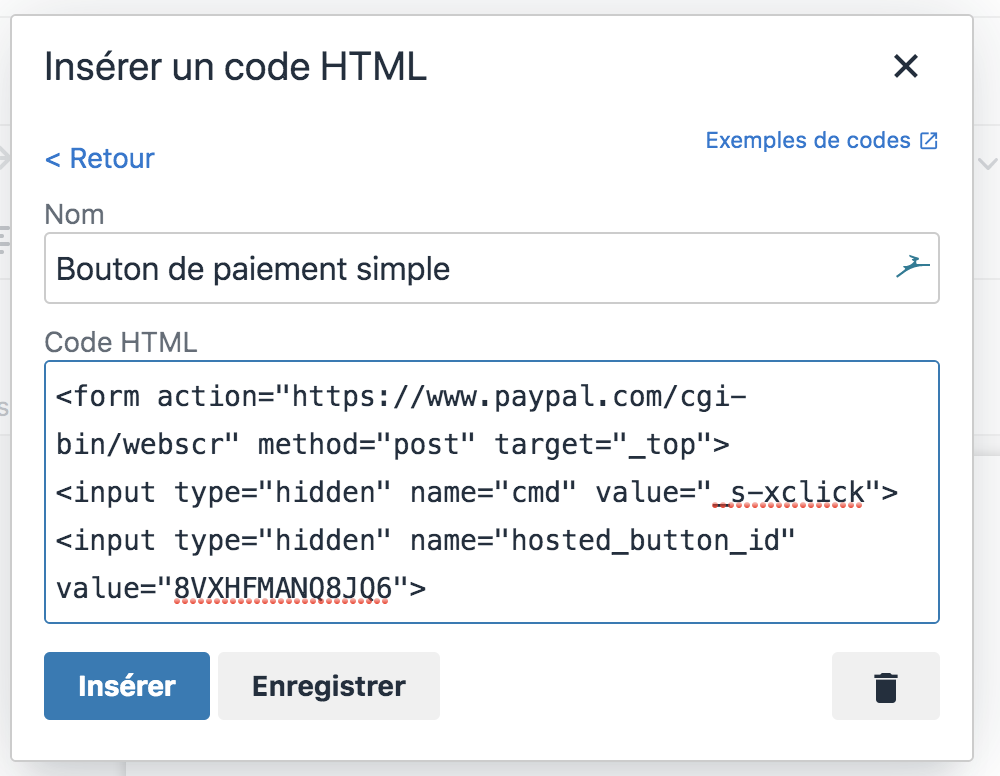Viewport: 1000px width, 776px height.
Task: Open the Exemples de codes link
Action: tap(807, 140)
